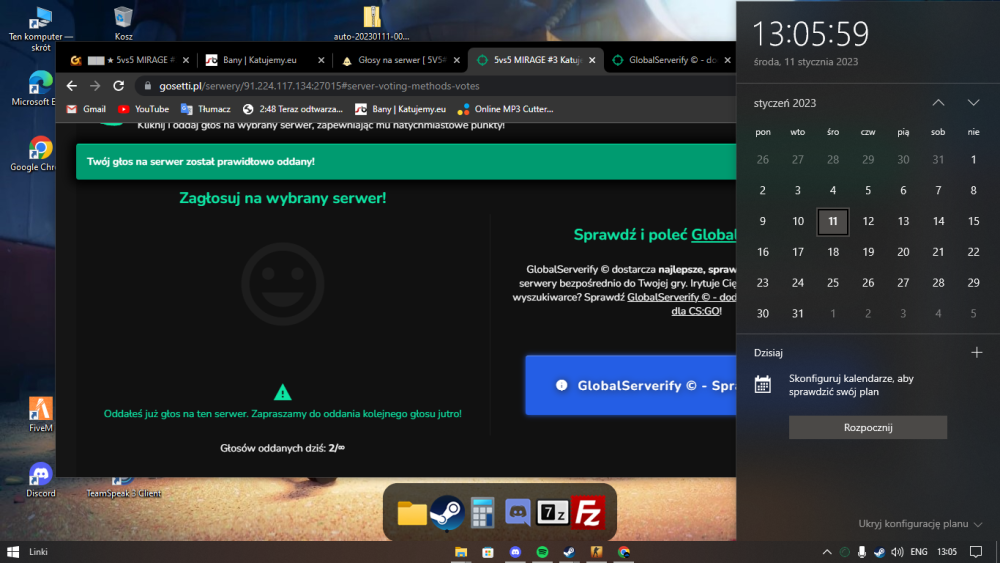Open the volume control tray icon

[x=897, y=552]
